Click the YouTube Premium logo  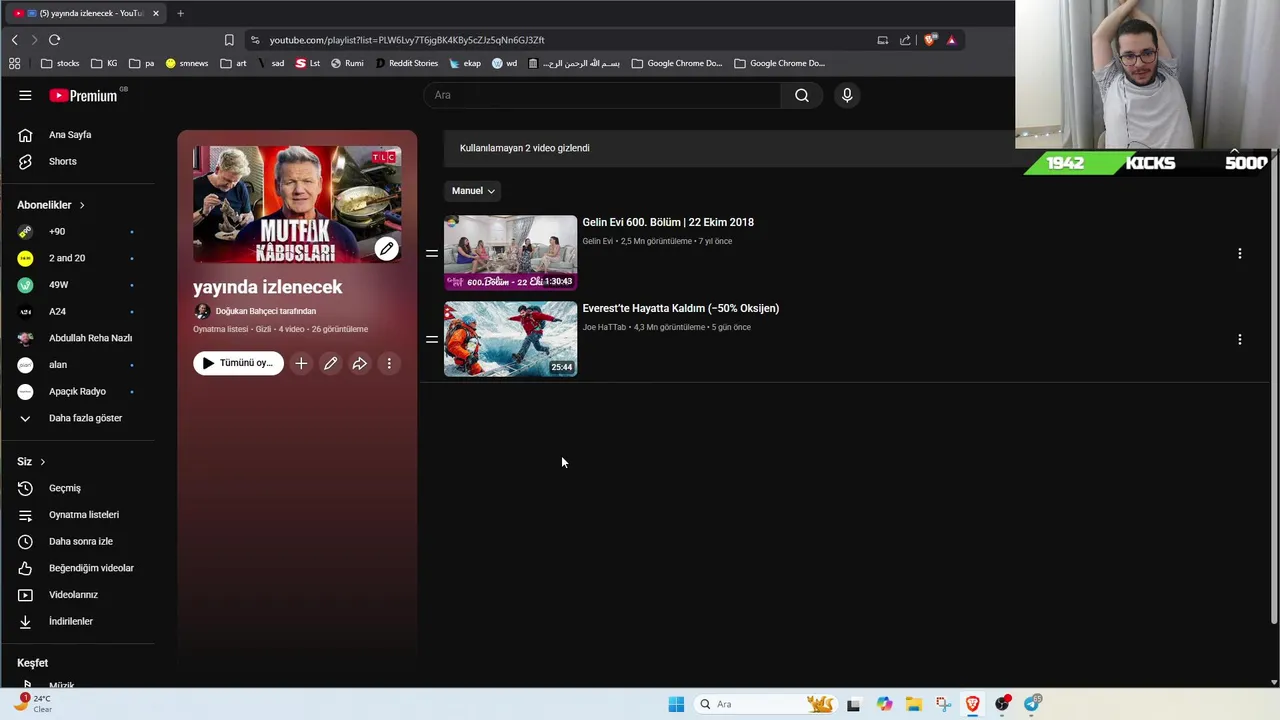[84, 95]
